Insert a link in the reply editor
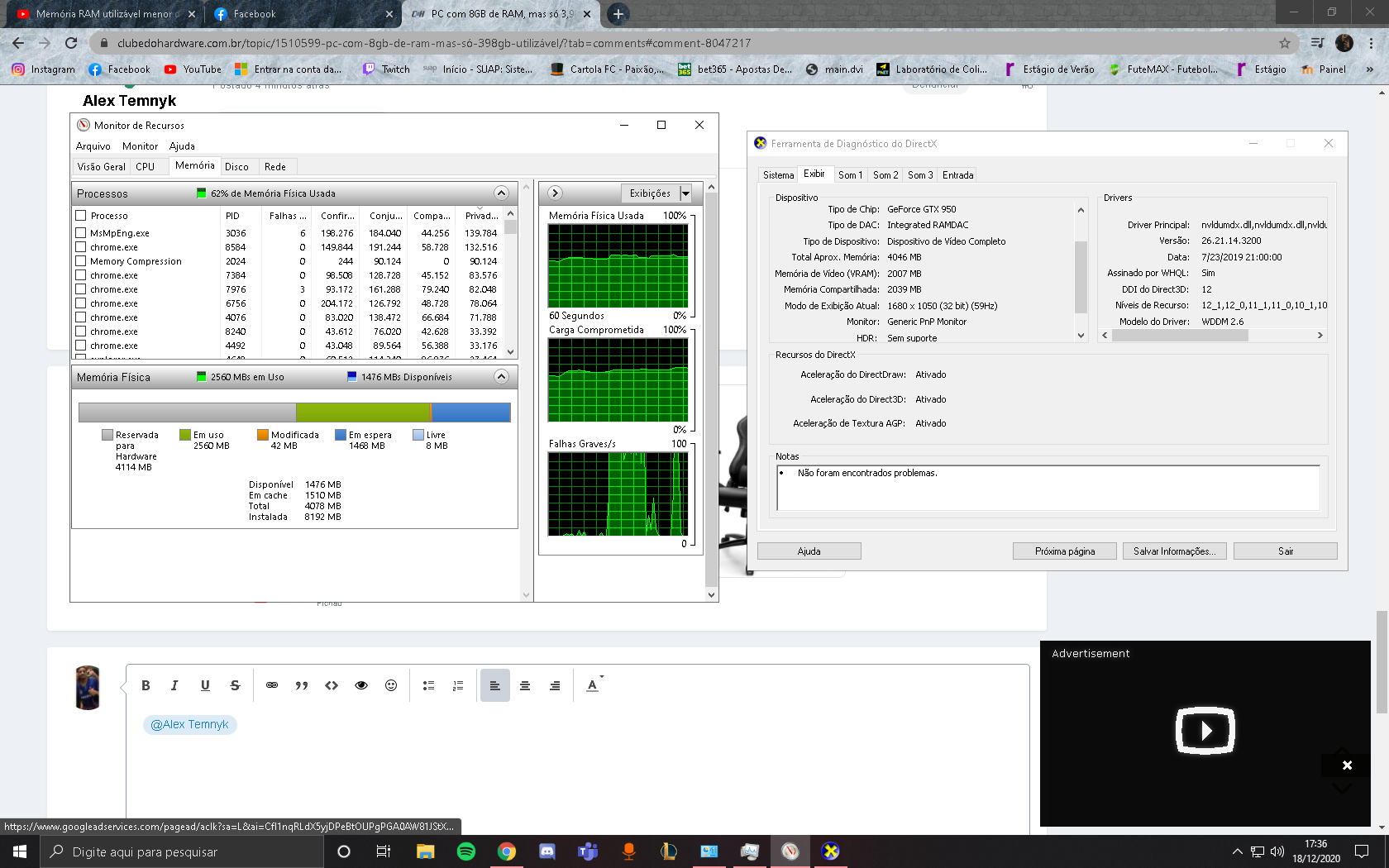 272,685
